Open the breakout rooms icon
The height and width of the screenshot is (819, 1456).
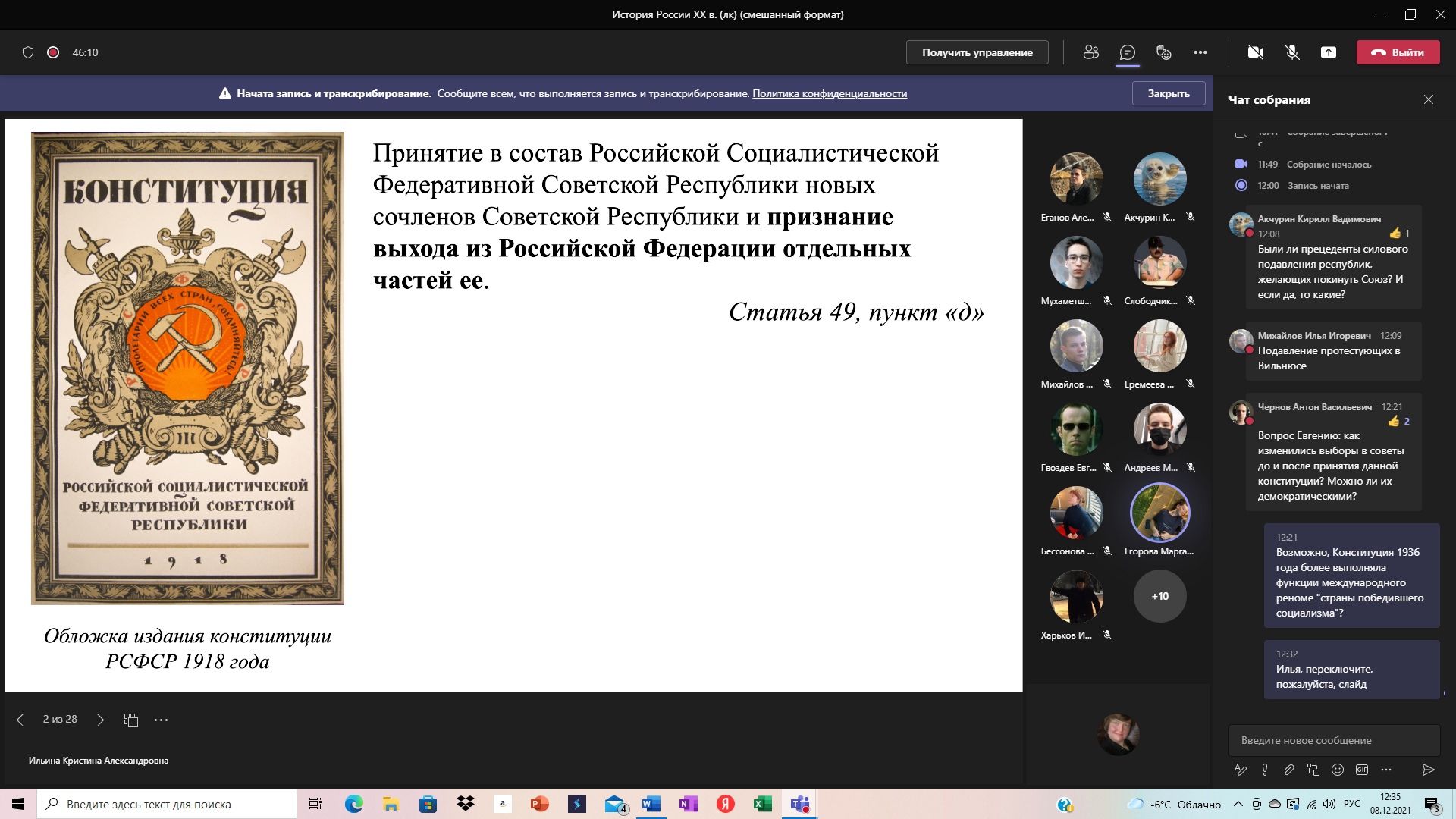click(x=1163, y=52)
